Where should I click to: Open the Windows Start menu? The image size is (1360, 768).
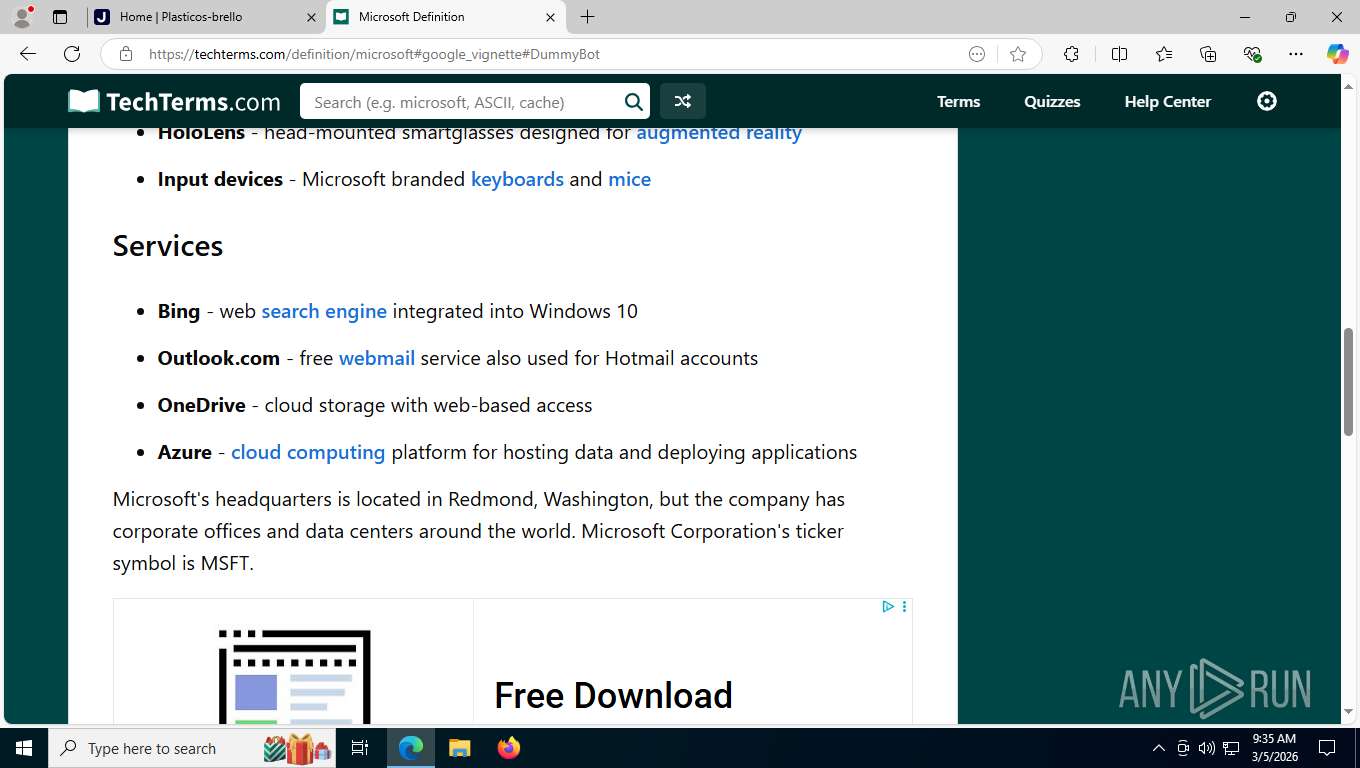(24, 748)
